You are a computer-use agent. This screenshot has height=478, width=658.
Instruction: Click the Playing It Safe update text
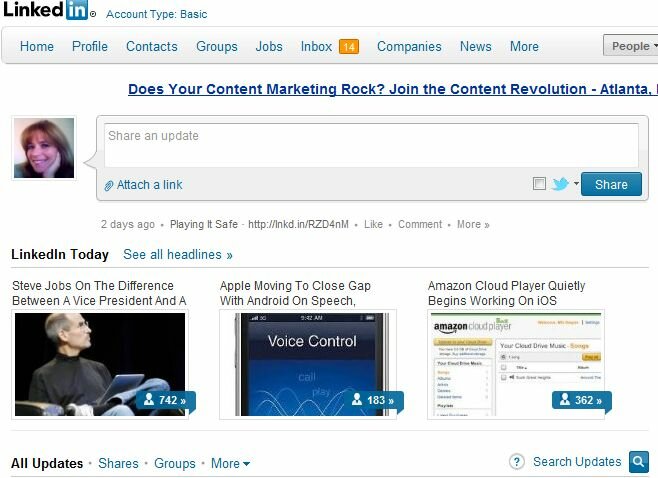click(x=204, y=225)
